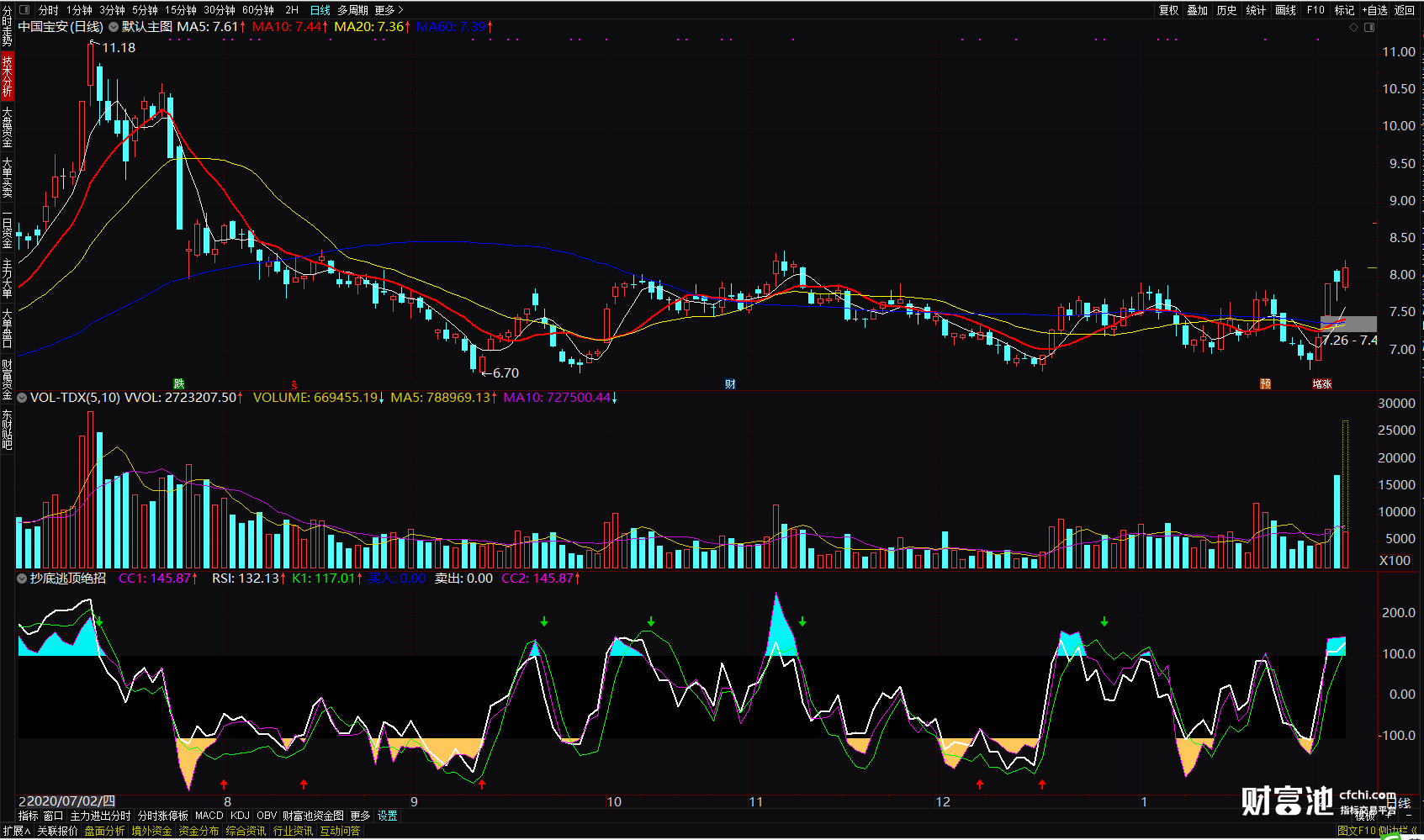
Task: Select the KDJ indicator
Action: pos(240,816)
